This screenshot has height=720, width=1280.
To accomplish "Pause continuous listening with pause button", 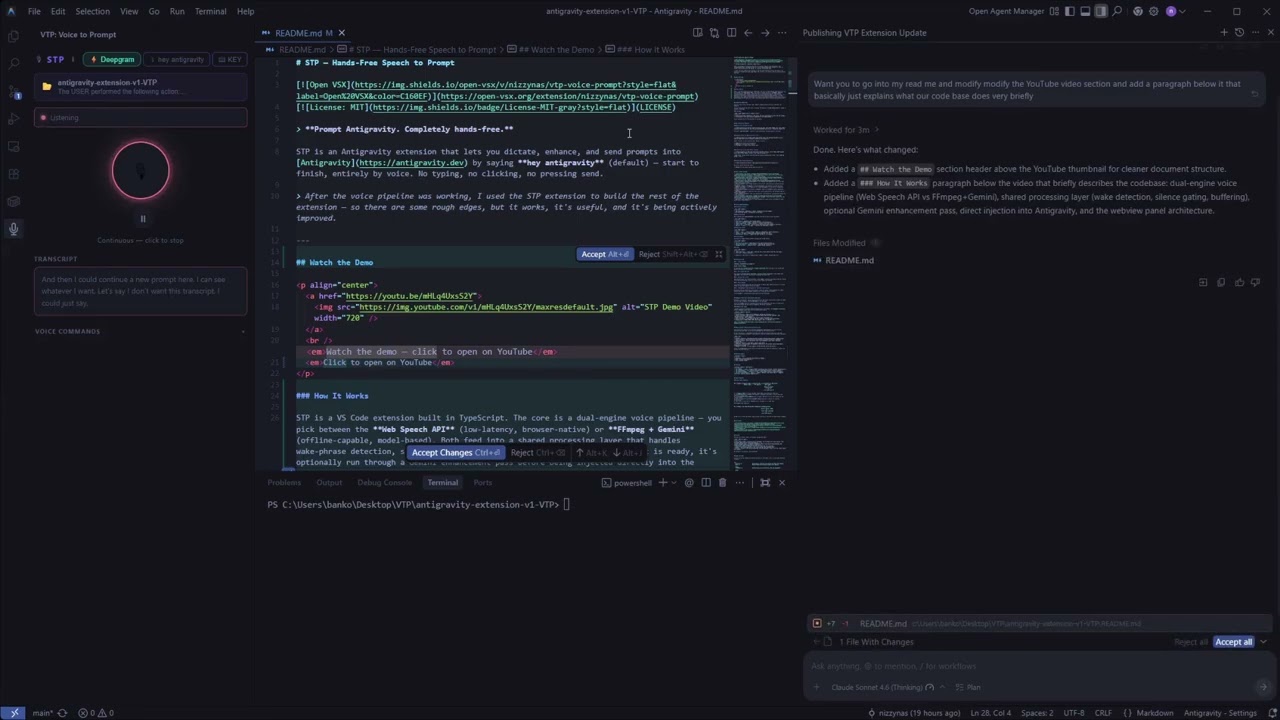I will [x=142, y=219].
